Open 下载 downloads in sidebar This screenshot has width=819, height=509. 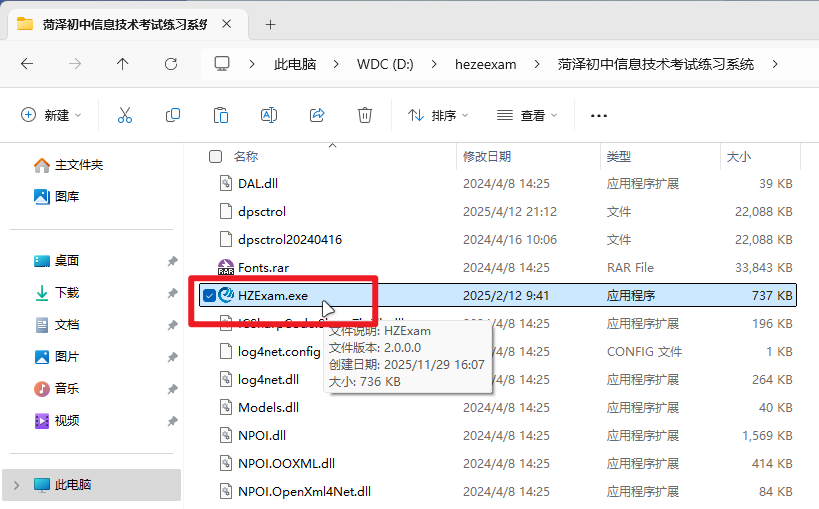(x=56, y=293)
